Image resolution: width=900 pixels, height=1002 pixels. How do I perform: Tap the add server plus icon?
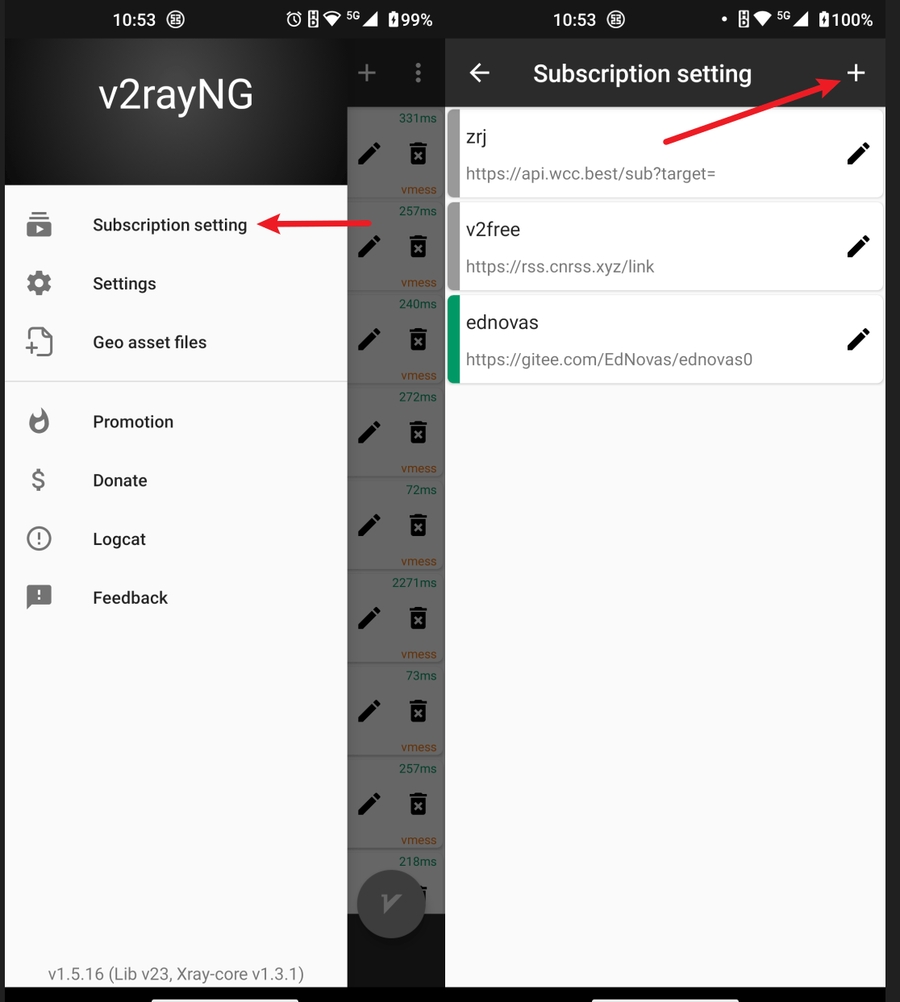coord(367,73)
